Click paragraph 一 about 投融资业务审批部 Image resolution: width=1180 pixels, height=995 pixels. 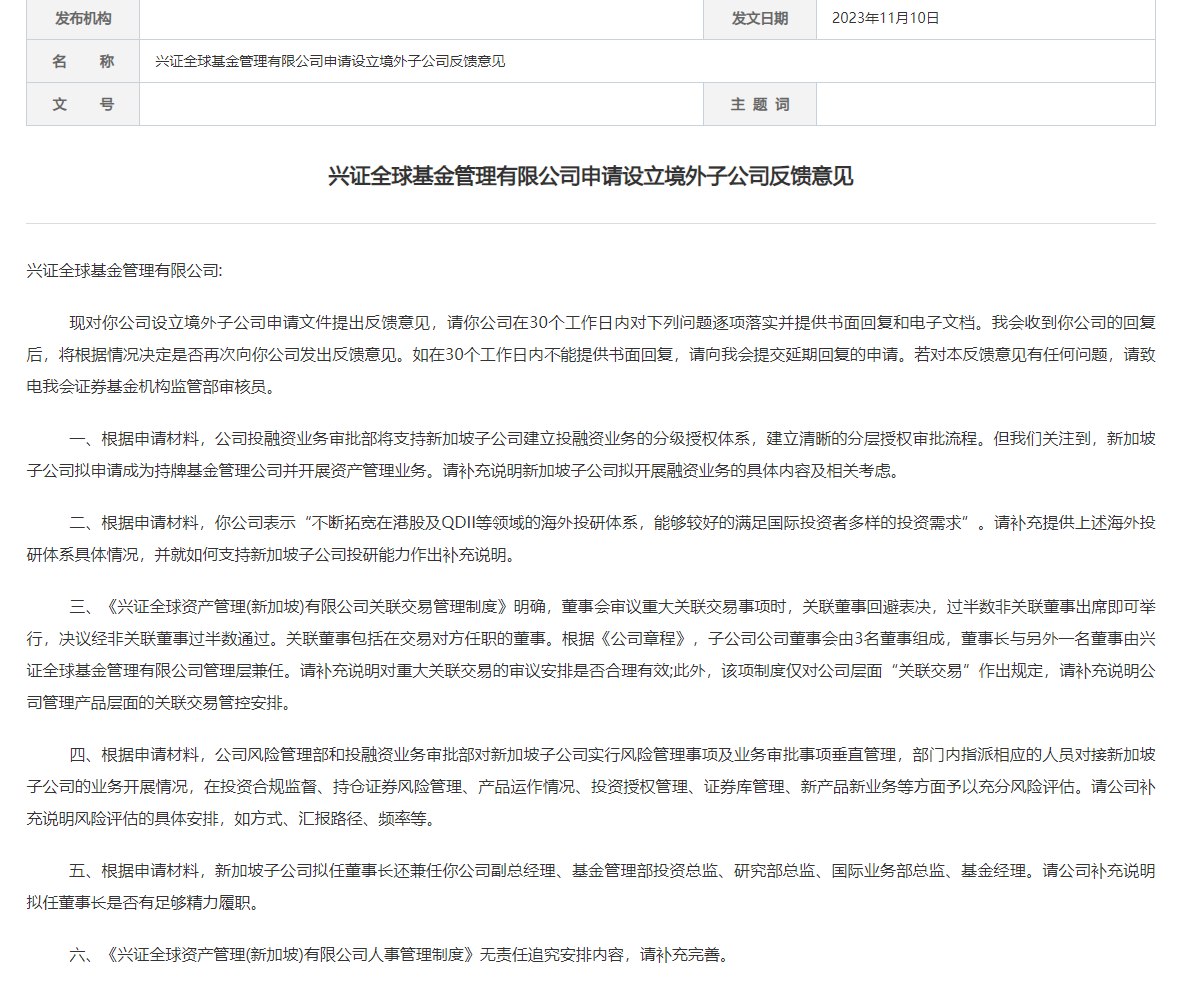click(590, 453)
